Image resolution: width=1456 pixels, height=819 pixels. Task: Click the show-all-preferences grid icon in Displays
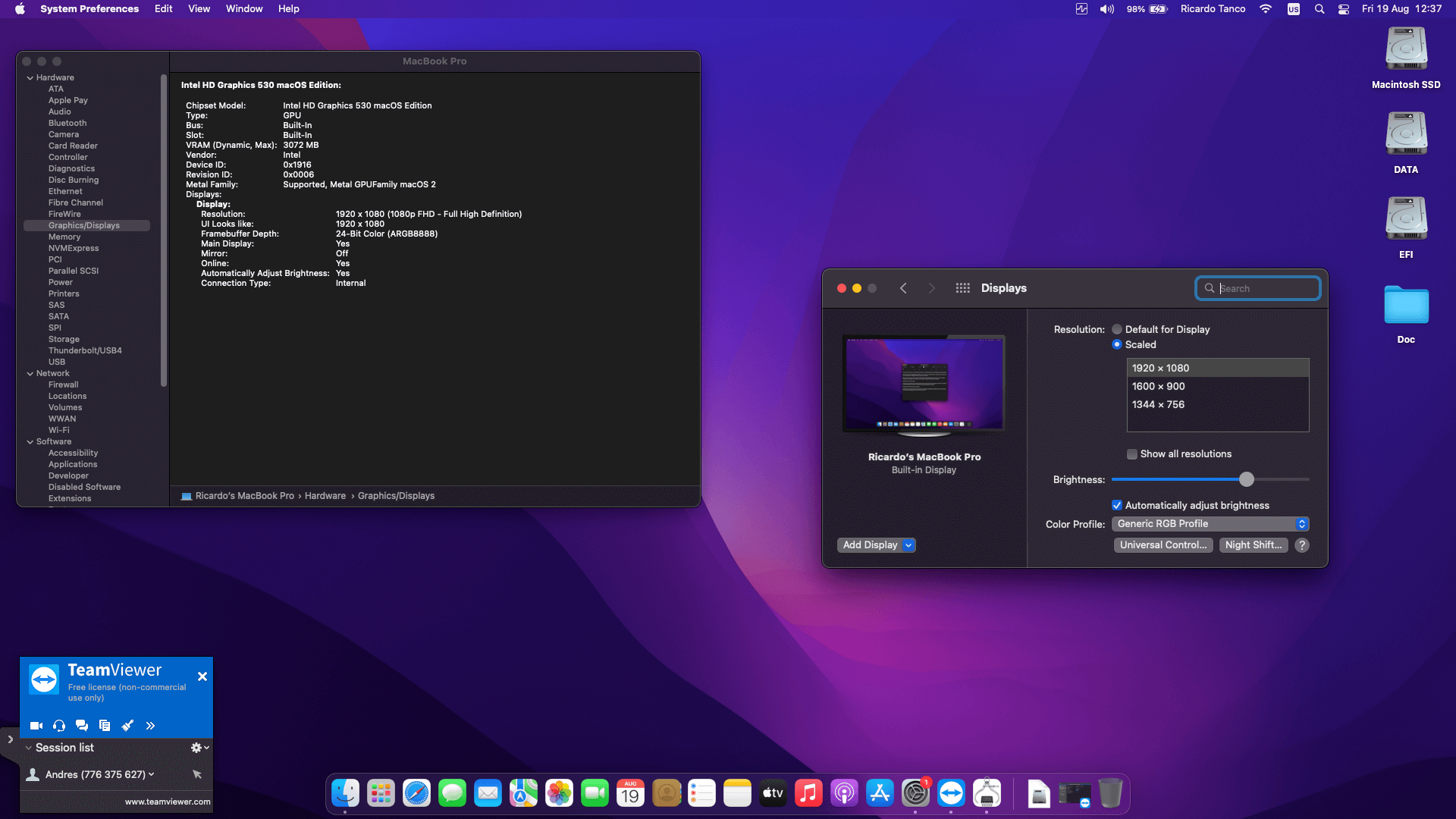coord(962,287)
